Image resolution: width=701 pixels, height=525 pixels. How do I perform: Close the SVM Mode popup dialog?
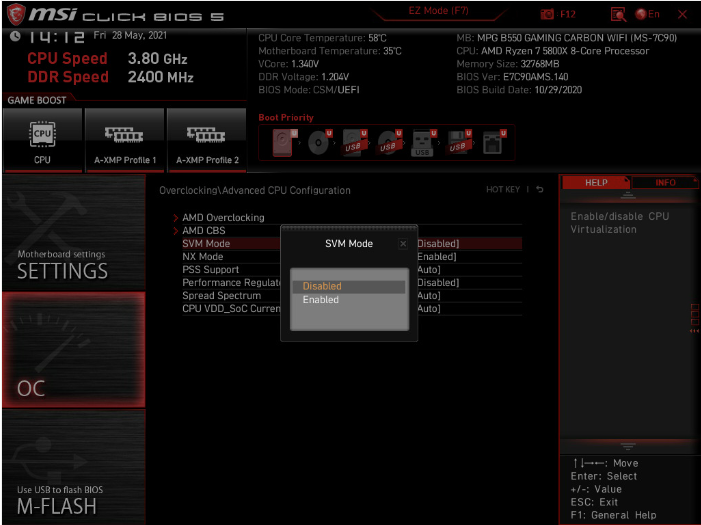(403, 244)
